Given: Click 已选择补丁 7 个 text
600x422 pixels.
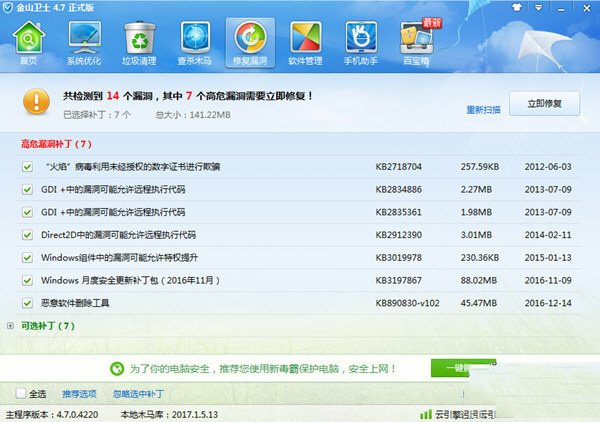Looking at the screenshot, I should (x=97, y=115).
